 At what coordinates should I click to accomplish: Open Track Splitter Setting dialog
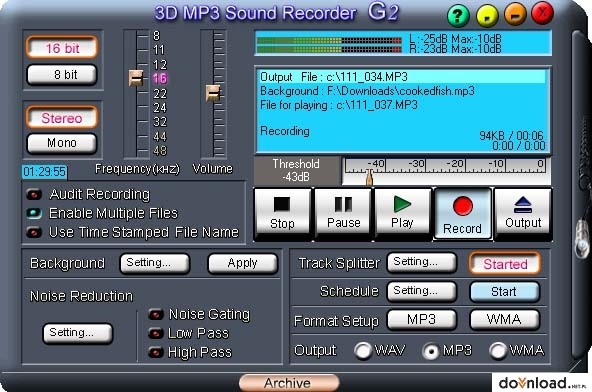click(x=421, y=262)
